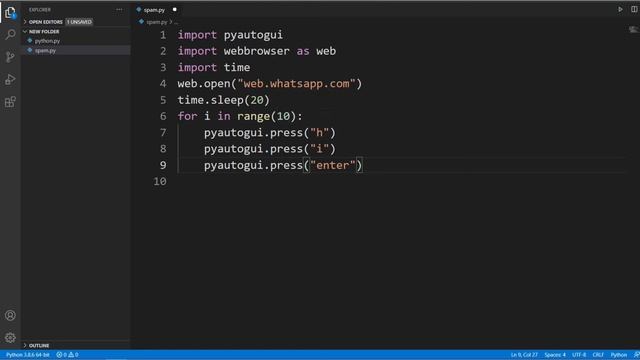Open the Run and Debug view

coord(10,79)
